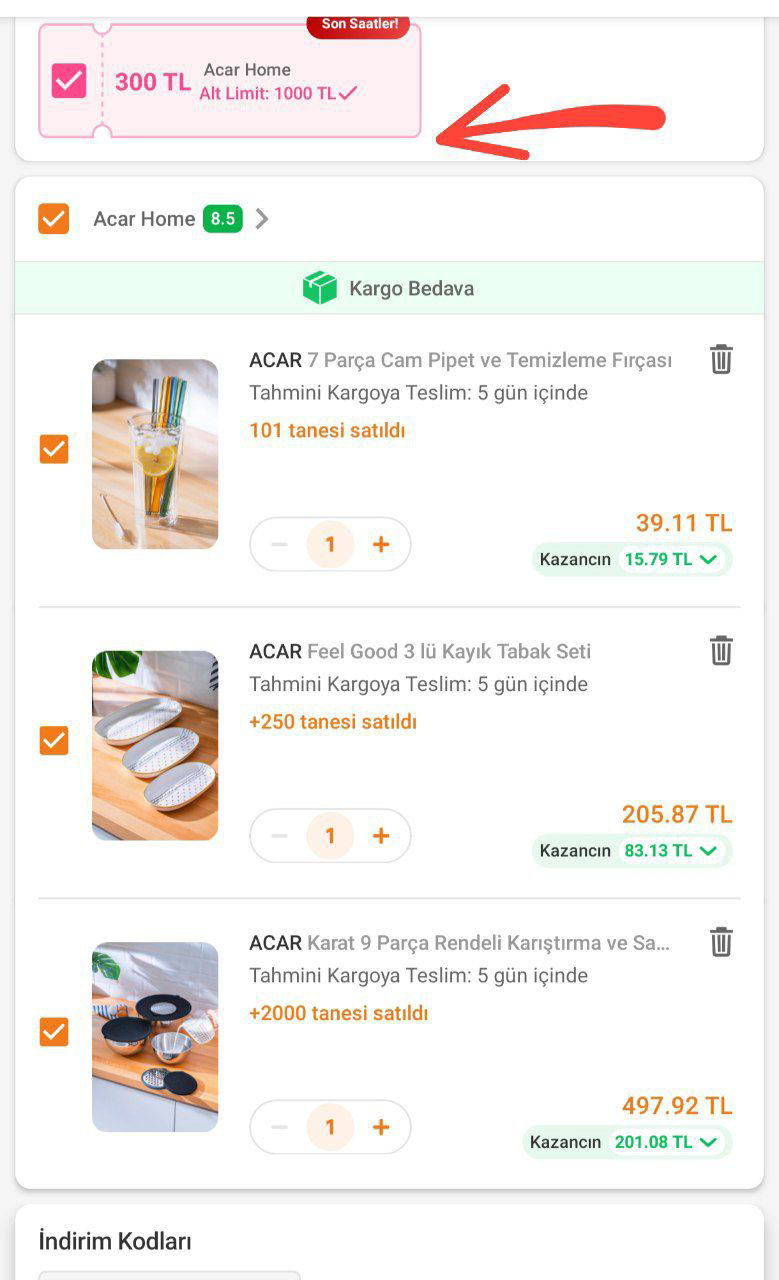779x1280 pixels.
Task: Increase quantity of Kayık Tabak Seti
Action: pos(381,836)
